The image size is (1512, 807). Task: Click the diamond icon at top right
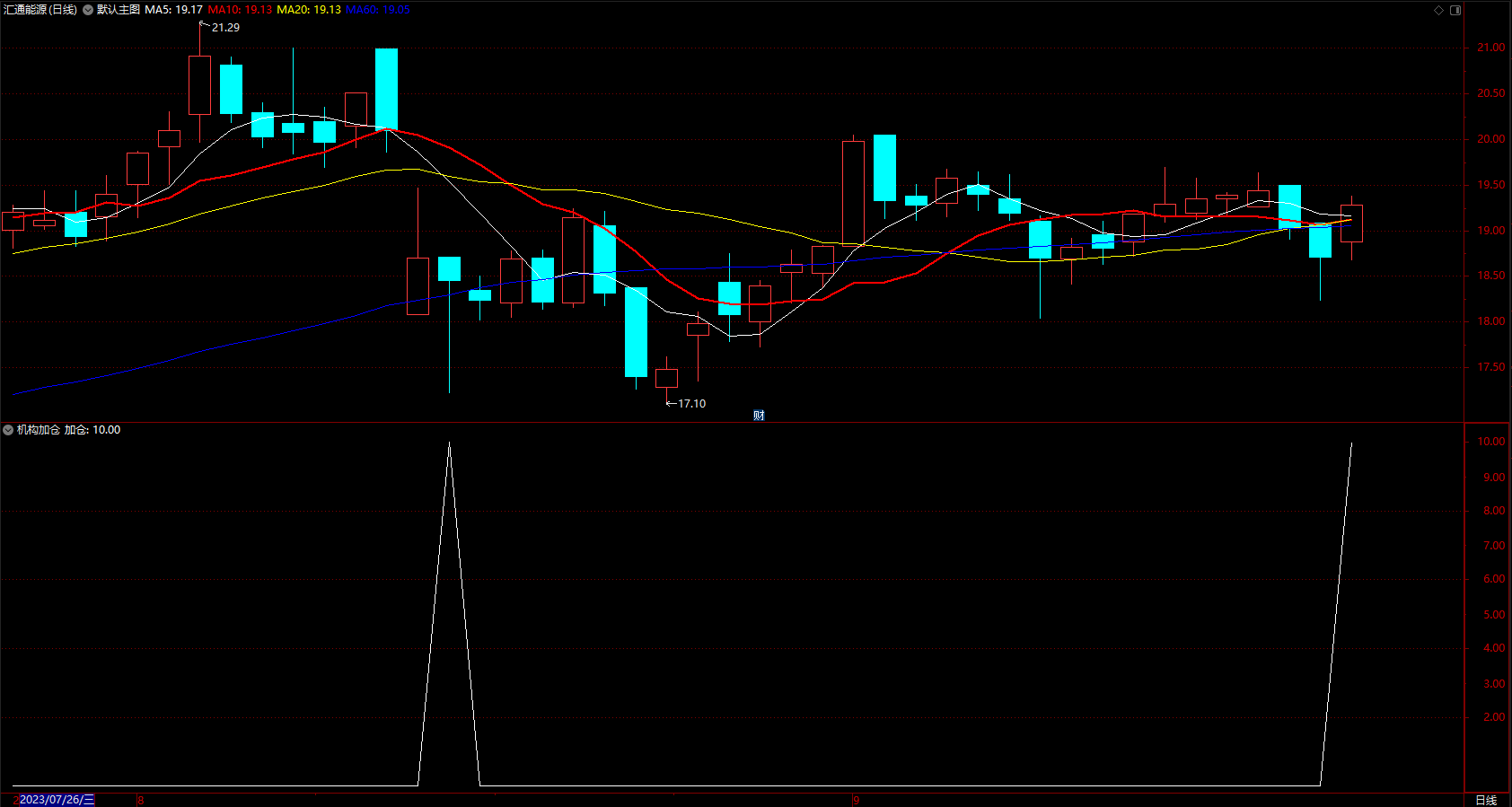(x=1438, y=10)
